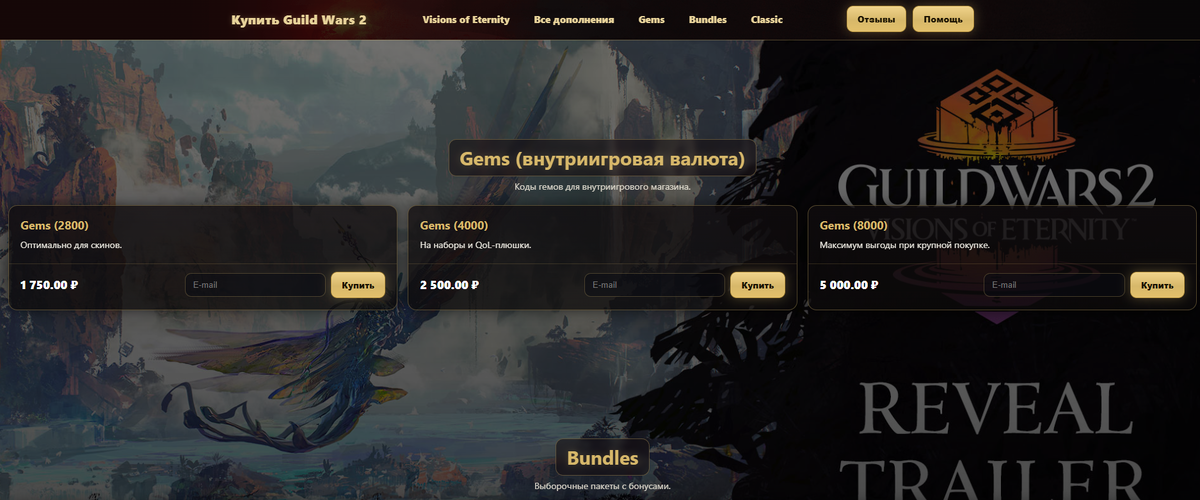Screen dimensions: 1200x500
Task: Click Купить for Gems (8000)
Action: coord(1157,285)
